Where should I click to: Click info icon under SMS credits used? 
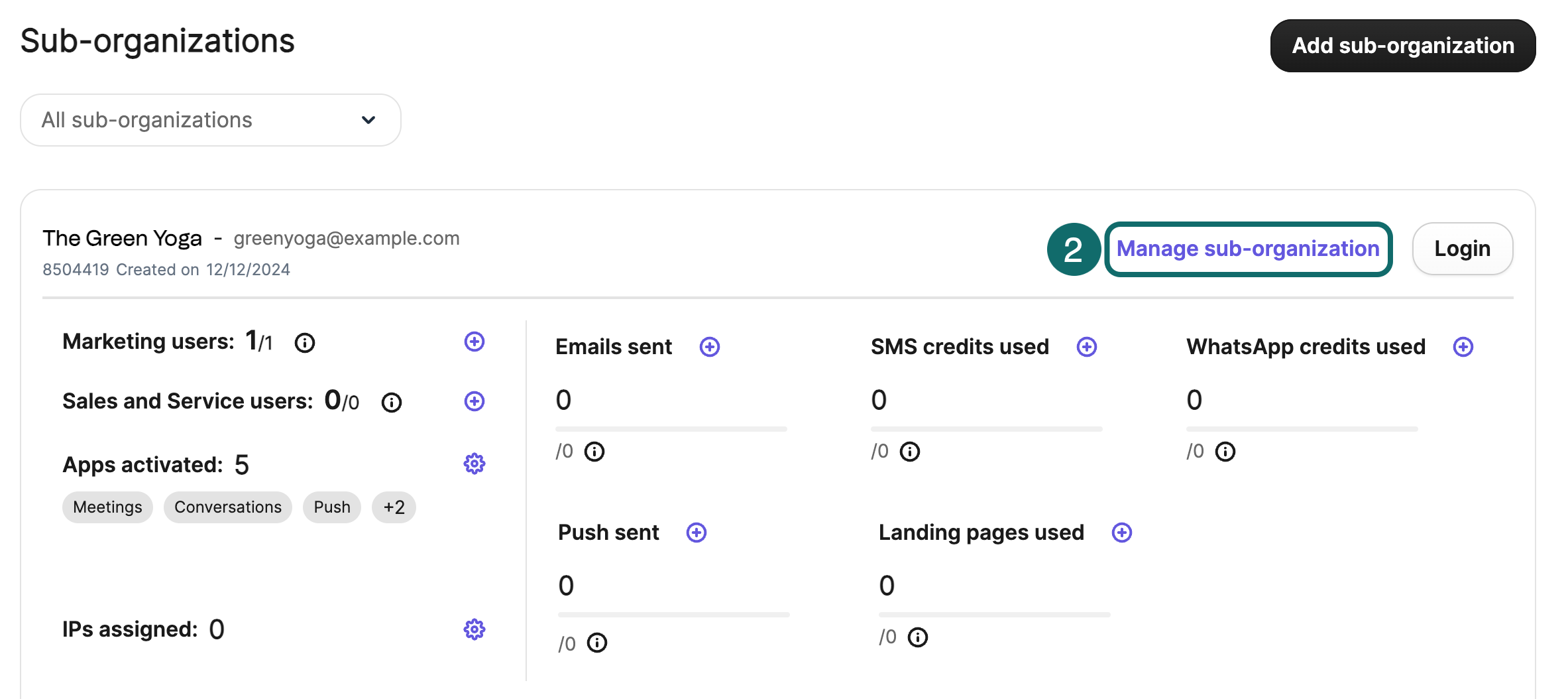pos(909,452)
